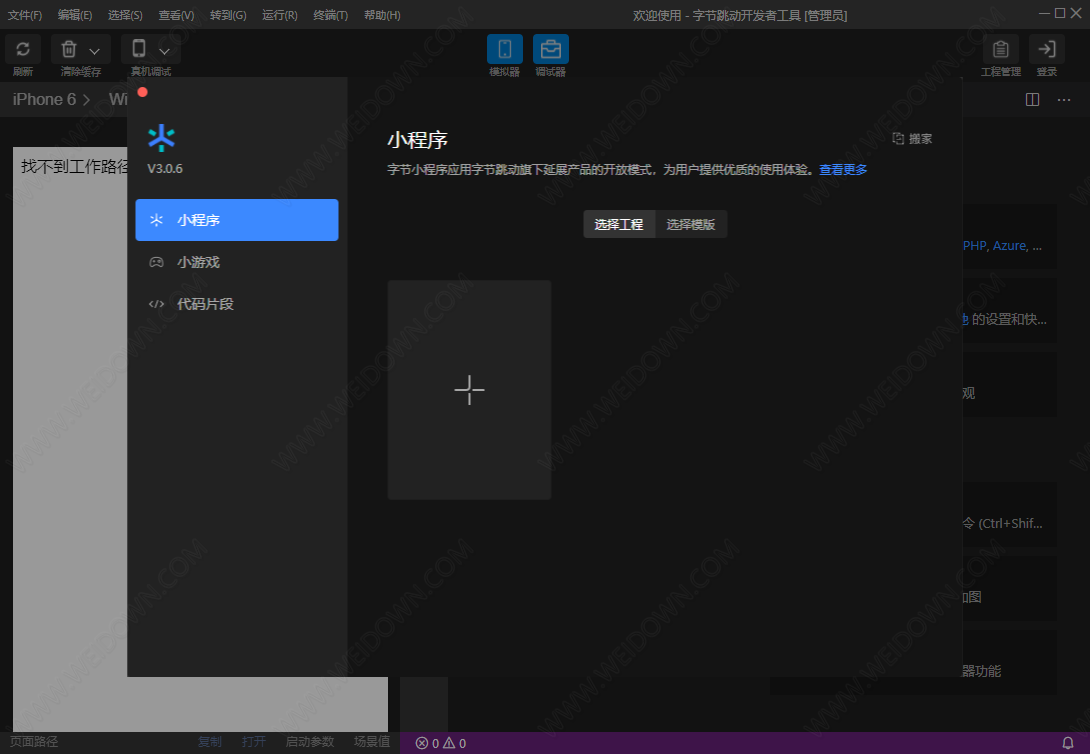
Task: Open project management (工程管理) icon
Action: click(1001, 49)
